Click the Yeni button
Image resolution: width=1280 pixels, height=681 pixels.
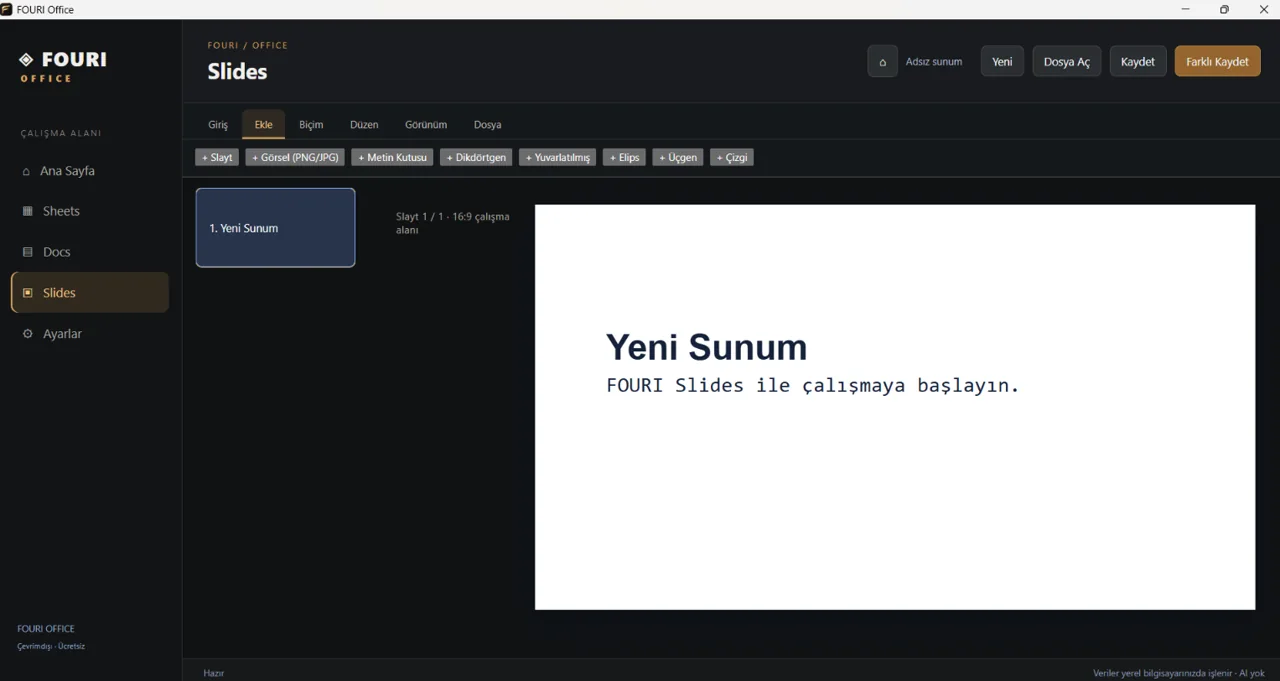click(x=1002, y=61)
